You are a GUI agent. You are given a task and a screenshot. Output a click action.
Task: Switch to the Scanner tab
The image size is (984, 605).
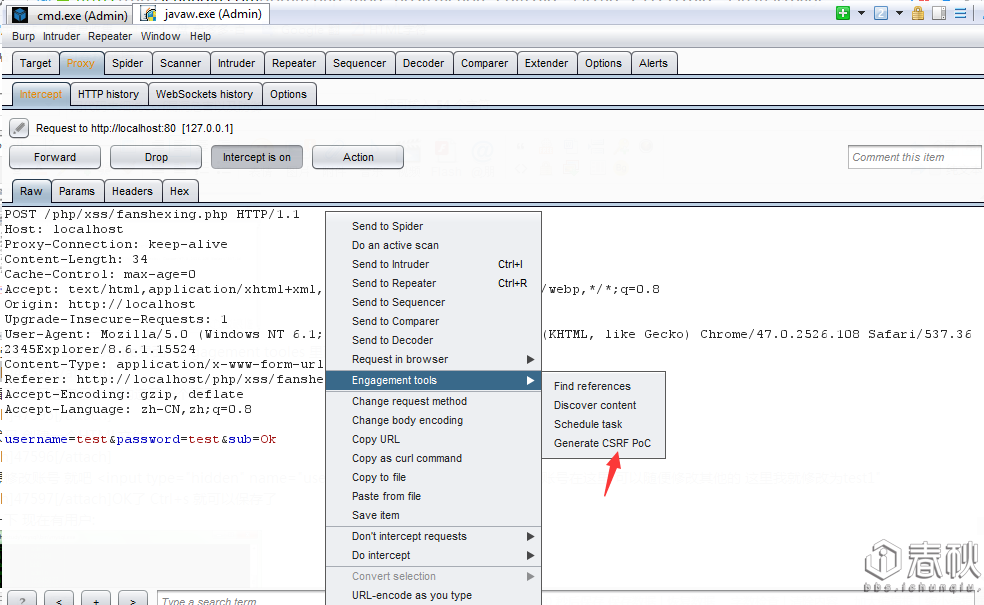click(180, 63)
